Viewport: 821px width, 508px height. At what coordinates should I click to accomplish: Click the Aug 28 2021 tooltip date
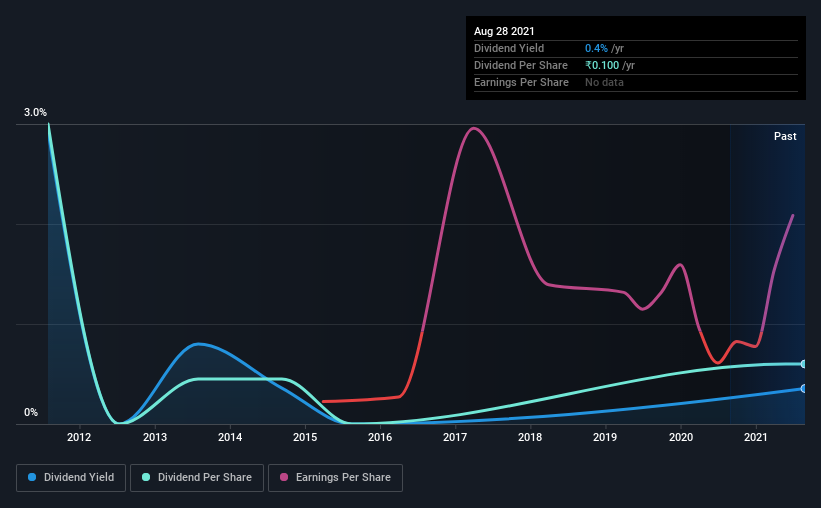click(504, 31)
